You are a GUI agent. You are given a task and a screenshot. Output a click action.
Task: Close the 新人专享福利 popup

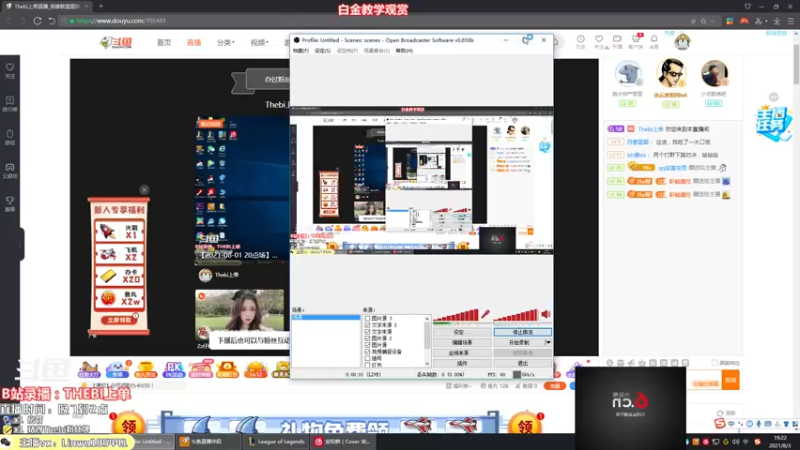coord(144,190)
